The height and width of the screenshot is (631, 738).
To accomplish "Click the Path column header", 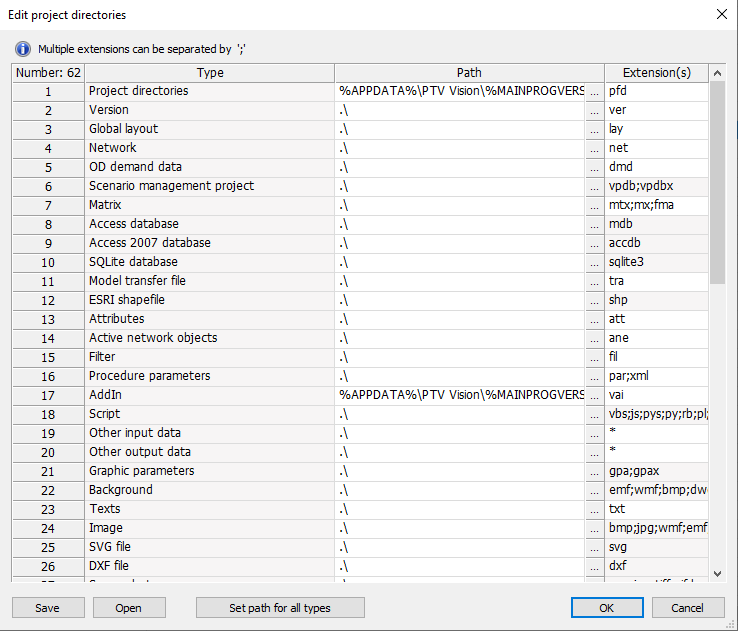I will point(469,73).
